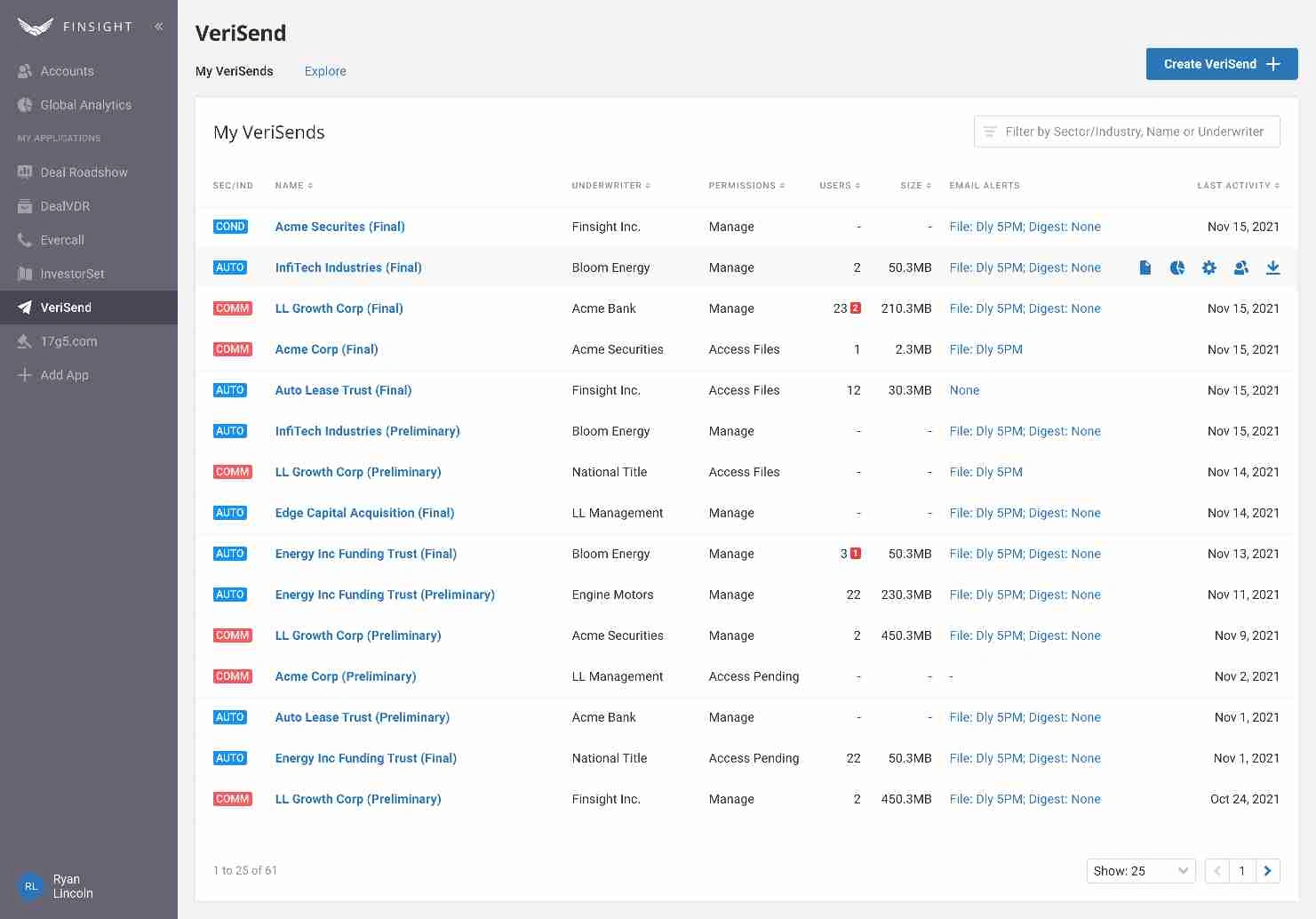Viewport: 1316px width, 919px height.
Task: Click download icon in InfiTech row
Action: (x=1273, y=268)
